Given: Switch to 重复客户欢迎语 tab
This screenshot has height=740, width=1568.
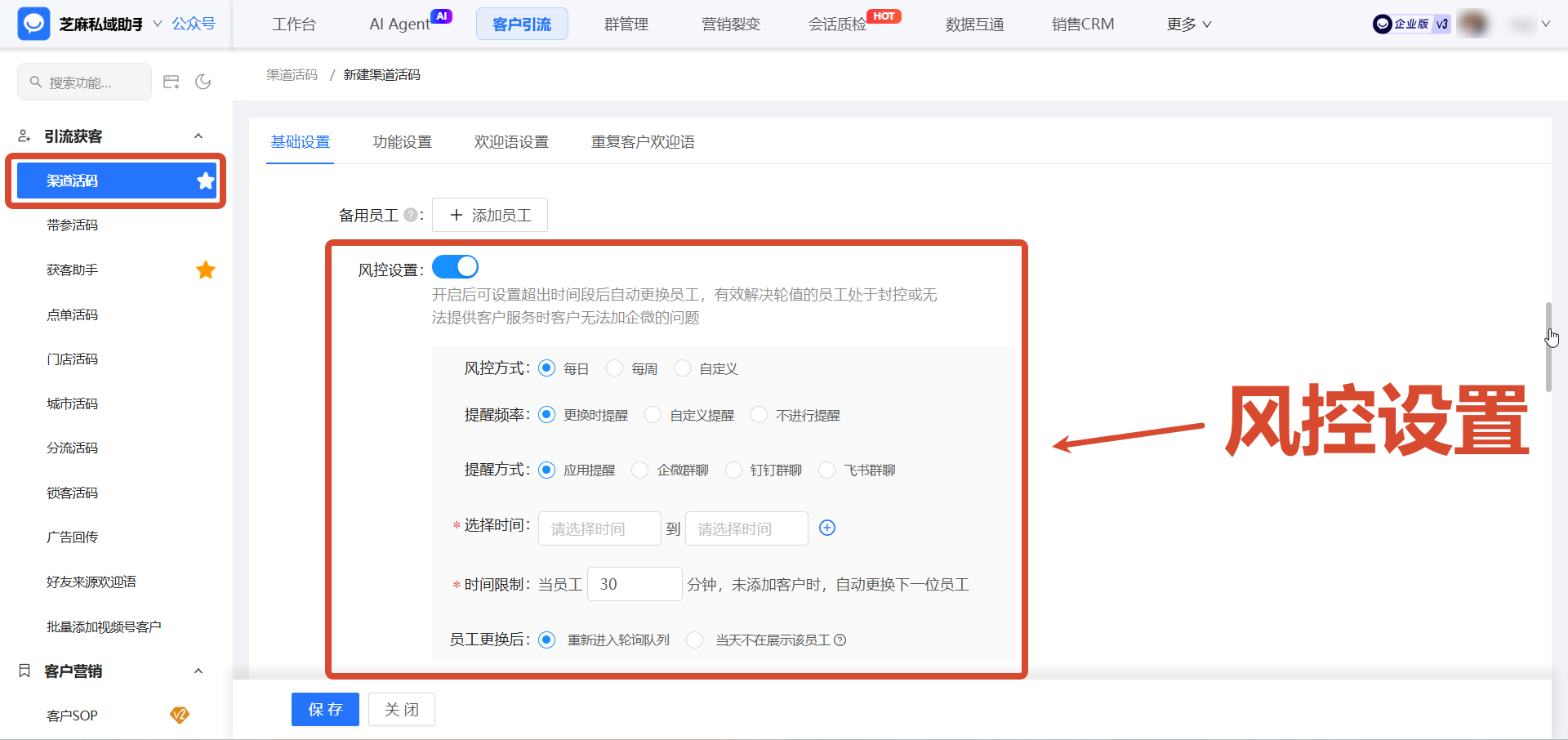Looking at the screenshot, I should (x=643, y=141).
